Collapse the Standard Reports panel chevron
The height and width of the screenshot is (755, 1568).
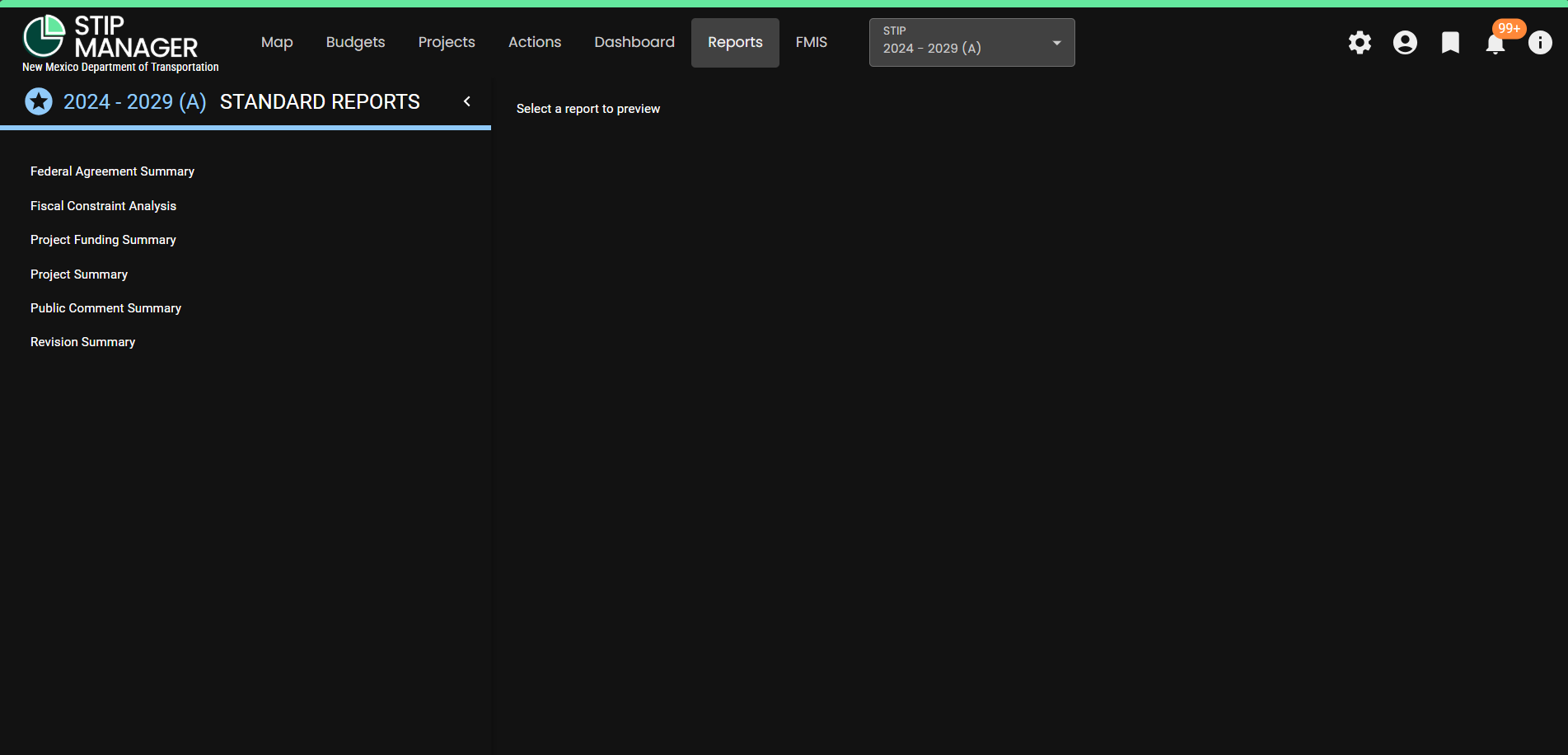click(467, 101)
